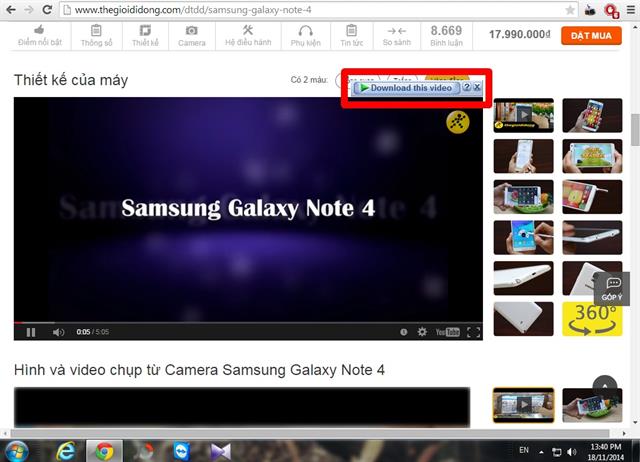Select thumbnail showing game on landscape phone
This screenshot has height=462, width=640.
pyautogui.click(x=592, y=156)
